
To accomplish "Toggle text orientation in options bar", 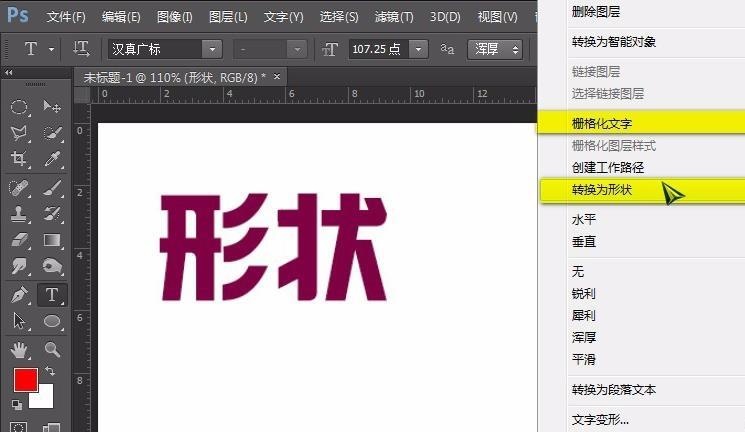I will point(81,49).
